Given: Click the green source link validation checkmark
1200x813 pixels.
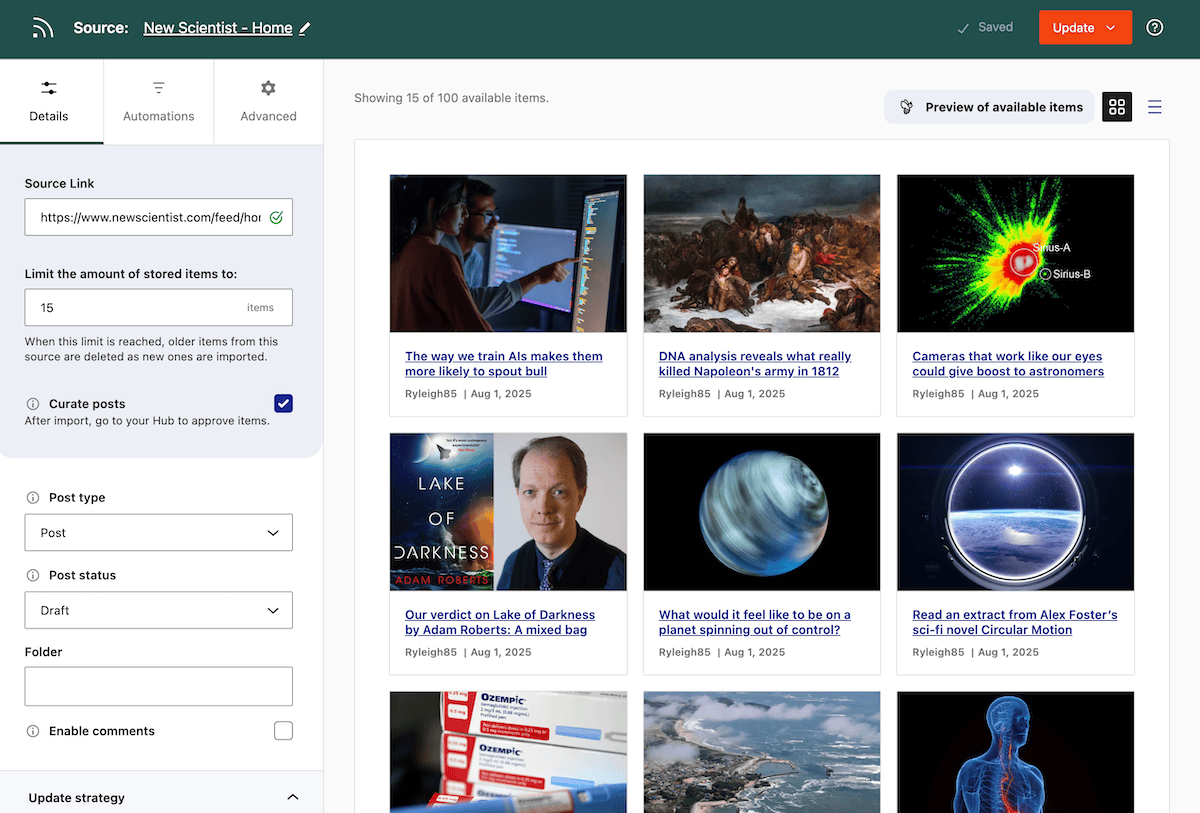Looking at the screenshot, I should tap(276, 217).
